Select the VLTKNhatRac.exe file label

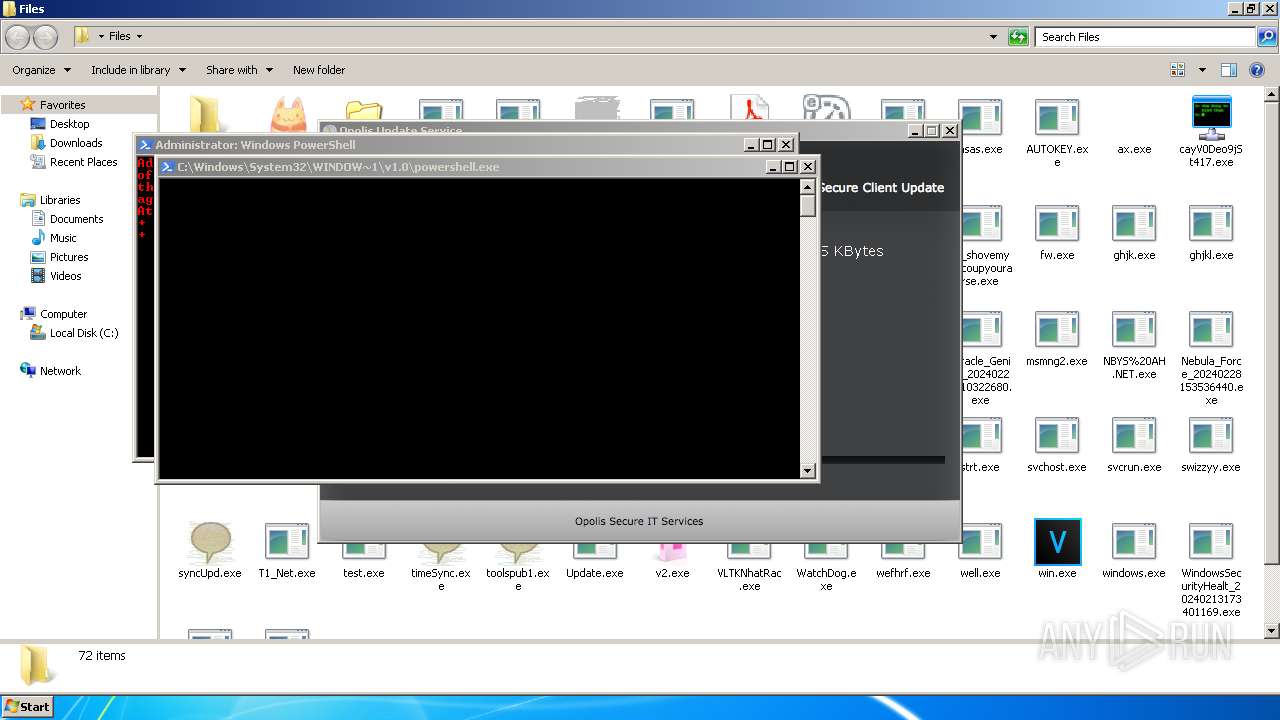click(749, 579)
